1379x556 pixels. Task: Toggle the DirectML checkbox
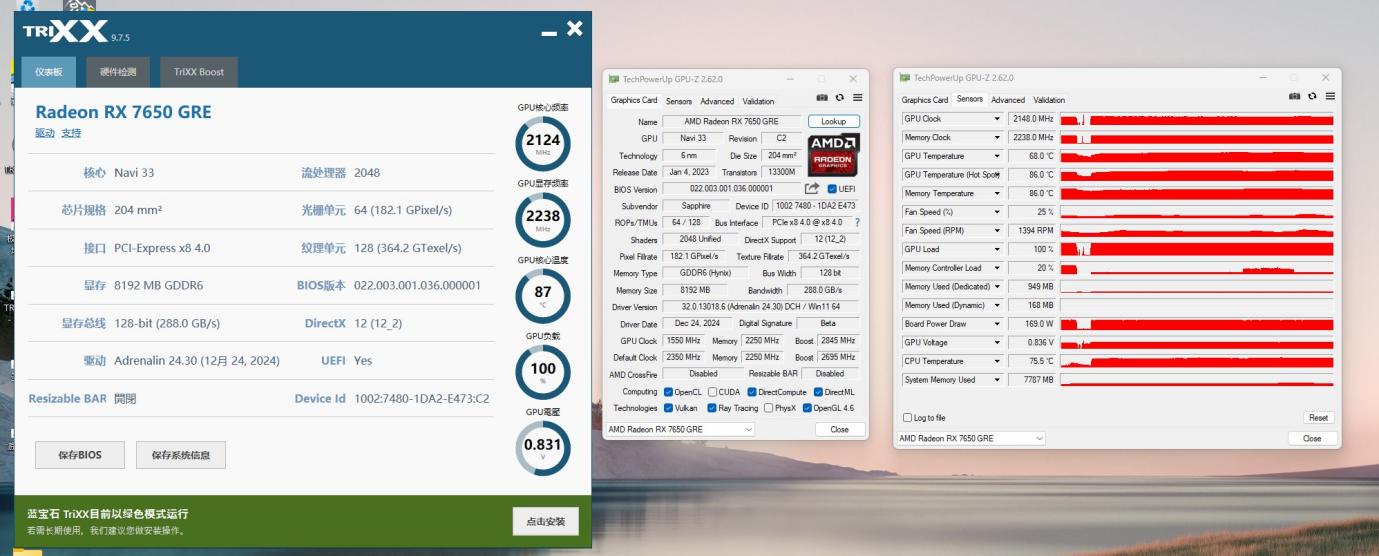(819, 392)
